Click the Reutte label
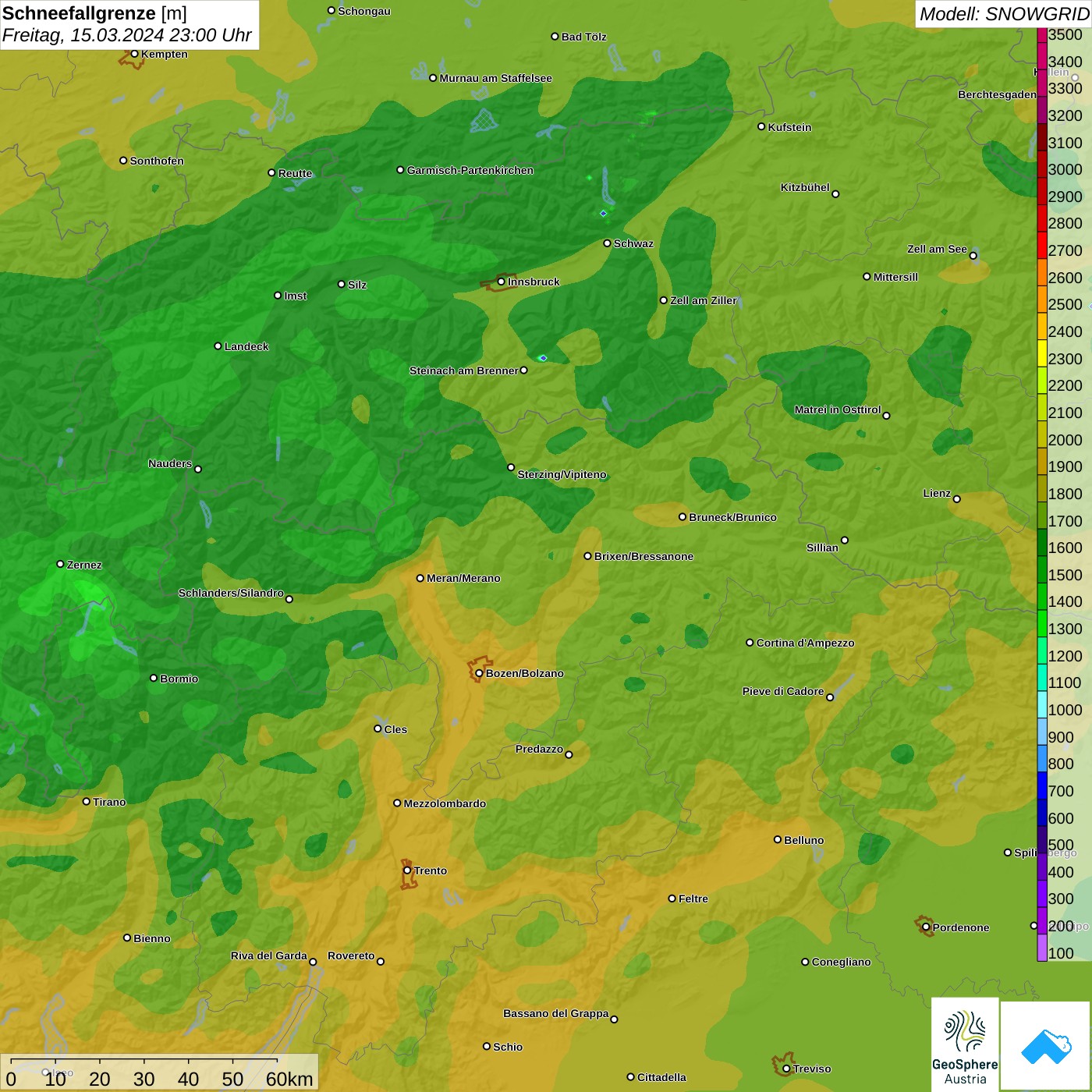Image resolution: width=1092 pixels, height=1092 pixels. (295, 173)
